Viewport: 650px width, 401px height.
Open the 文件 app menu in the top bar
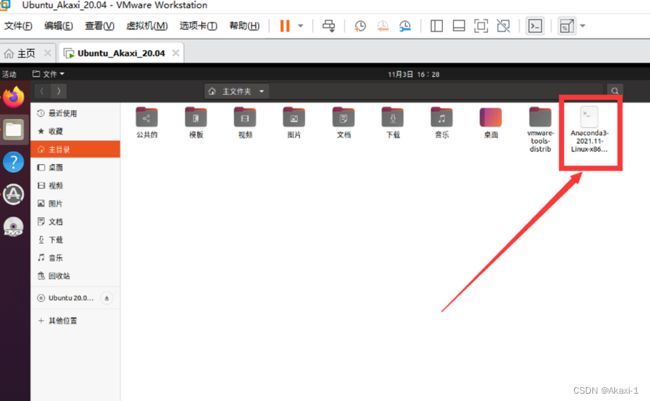(x=49, y=74)
